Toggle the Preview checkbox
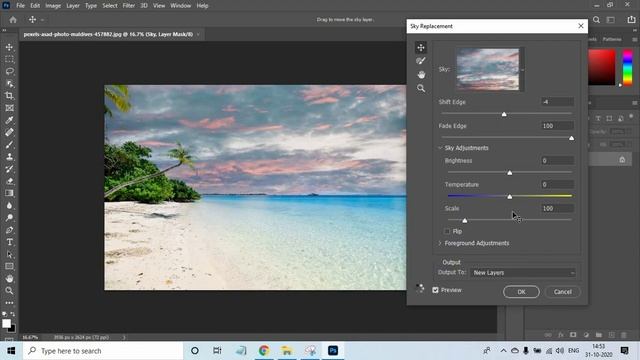This screenshot has height=360, width=640. point(436,290)
